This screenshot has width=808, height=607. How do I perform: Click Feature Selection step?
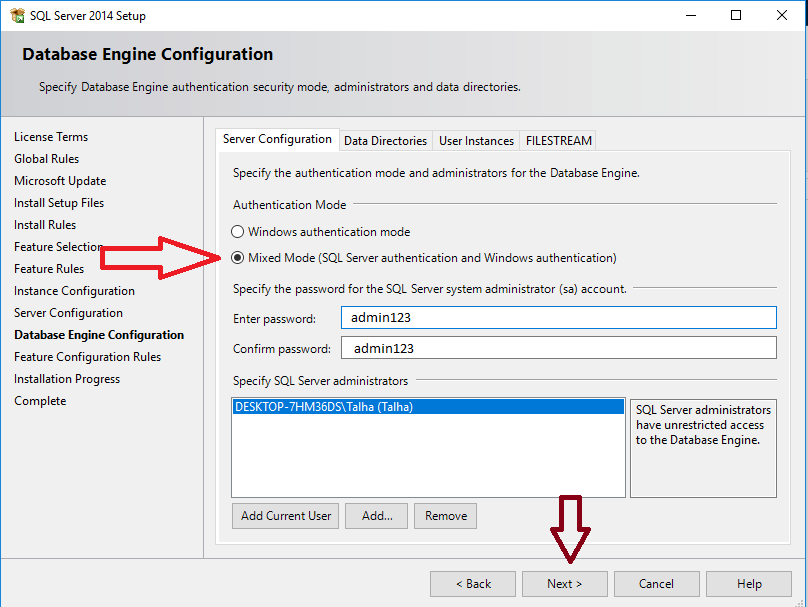58,247
